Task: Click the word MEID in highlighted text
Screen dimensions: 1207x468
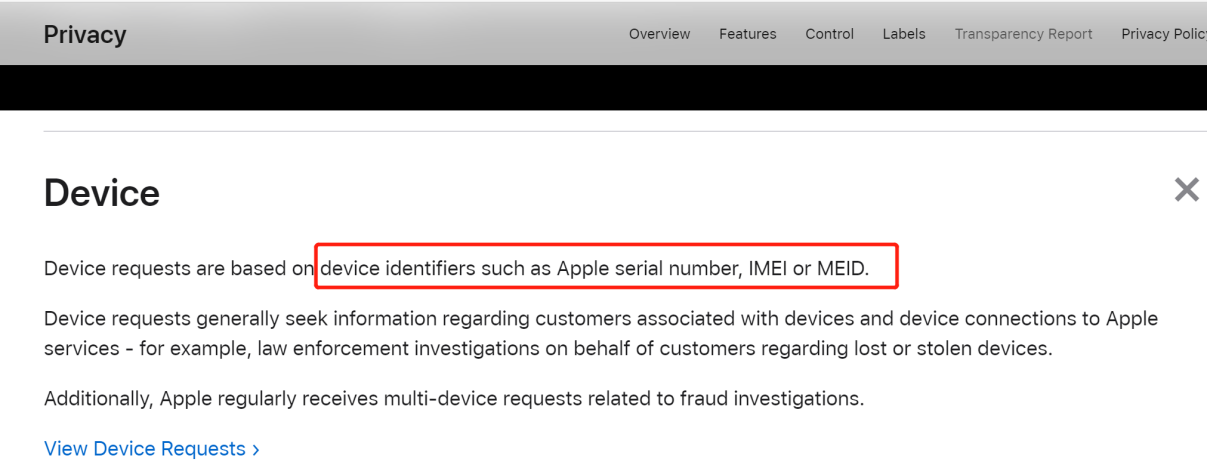Action: coord(840,268)
